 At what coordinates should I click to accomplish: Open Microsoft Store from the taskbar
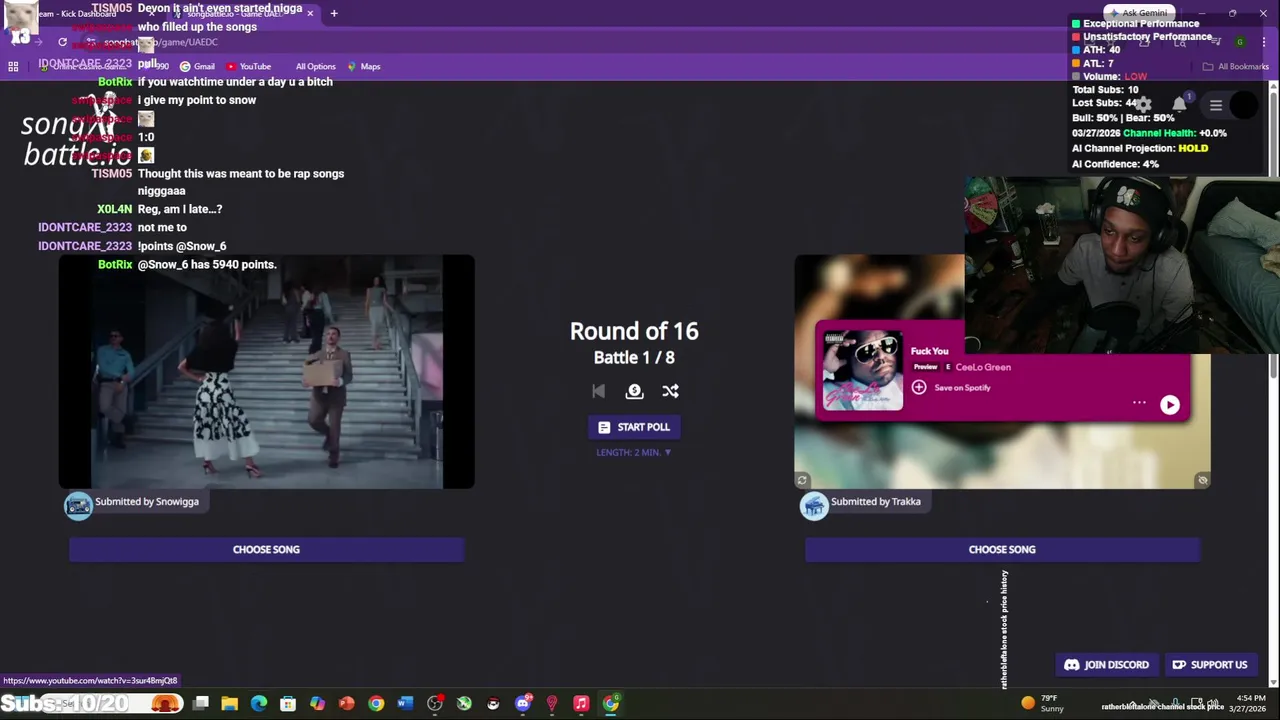(288, 704)
